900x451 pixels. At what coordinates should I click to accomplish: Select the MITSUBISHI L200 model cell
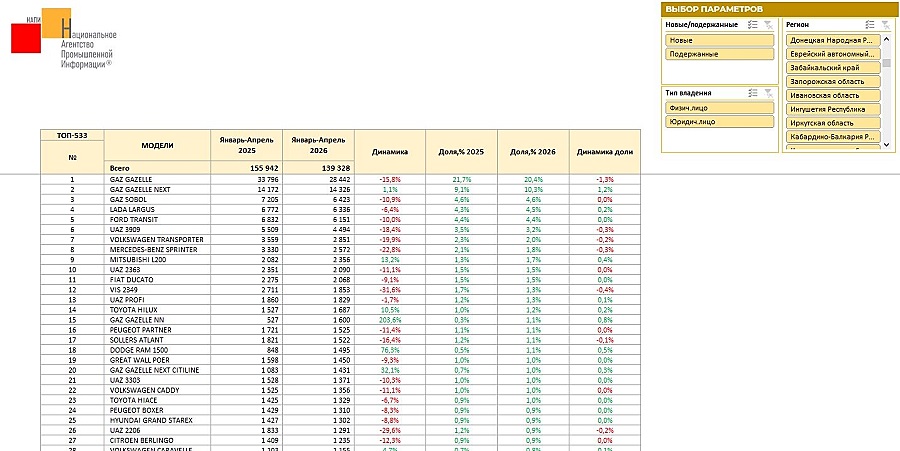tap(157, 259)
